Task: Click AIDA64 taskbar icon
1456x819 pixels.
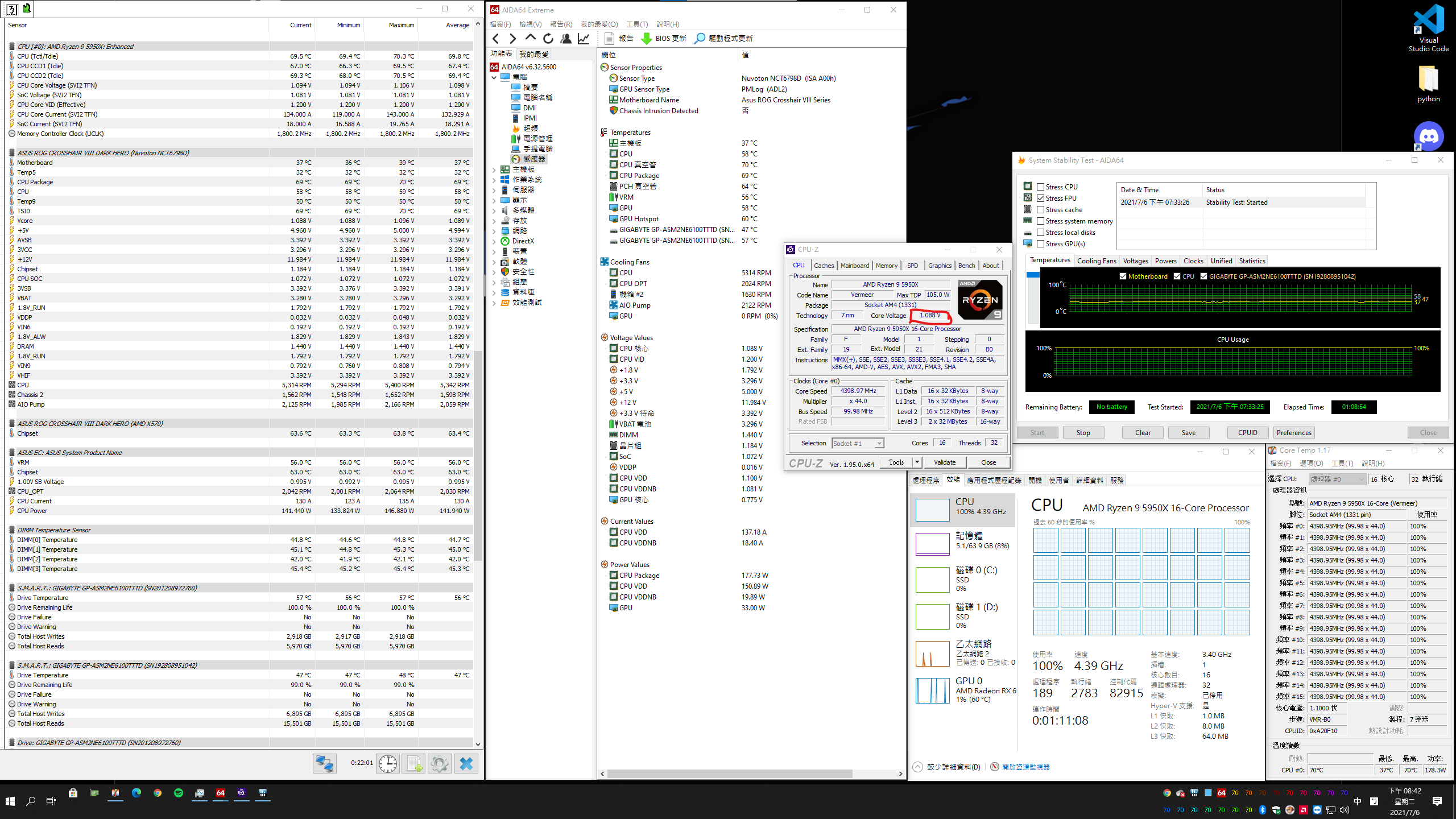Action: (x=221, y=793)
